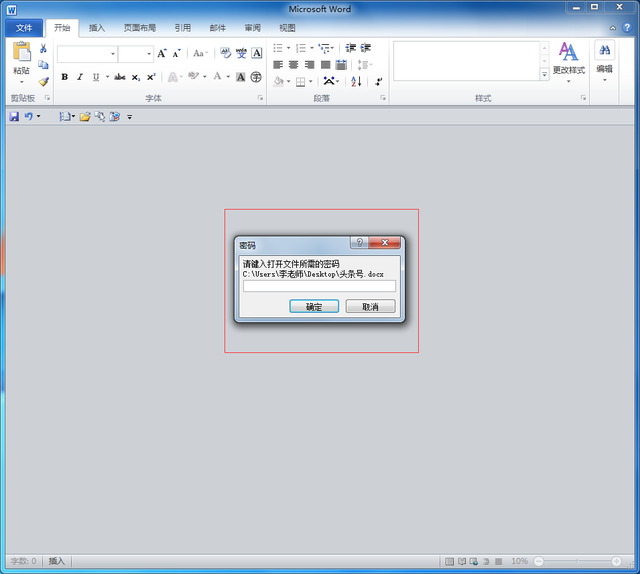Click in the password input field

[x=319, y=286]
